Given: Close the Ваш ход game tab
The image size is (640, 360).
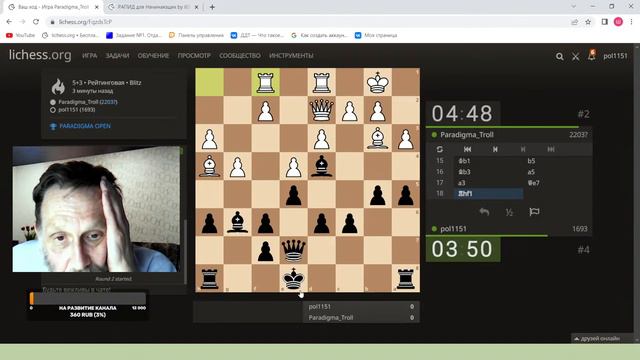Looking at the screenshot, I should tap(97, 7).
